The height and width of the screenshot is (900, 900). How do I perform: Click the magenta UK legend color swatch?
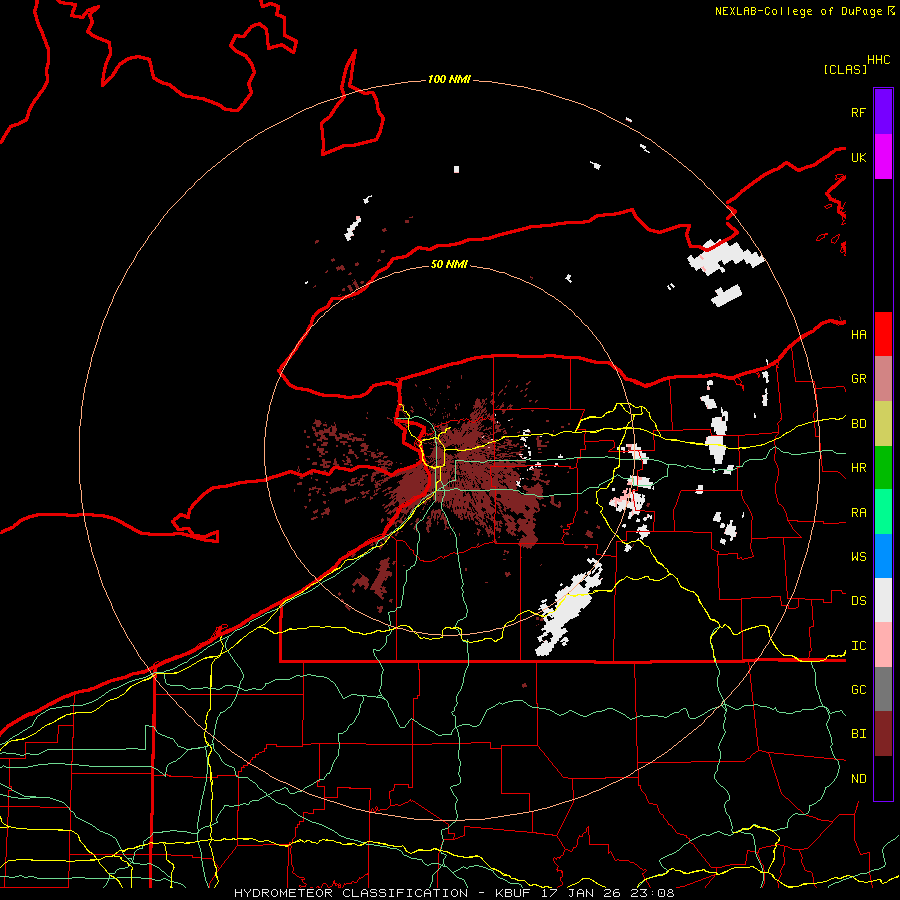(x=883, y=157)
